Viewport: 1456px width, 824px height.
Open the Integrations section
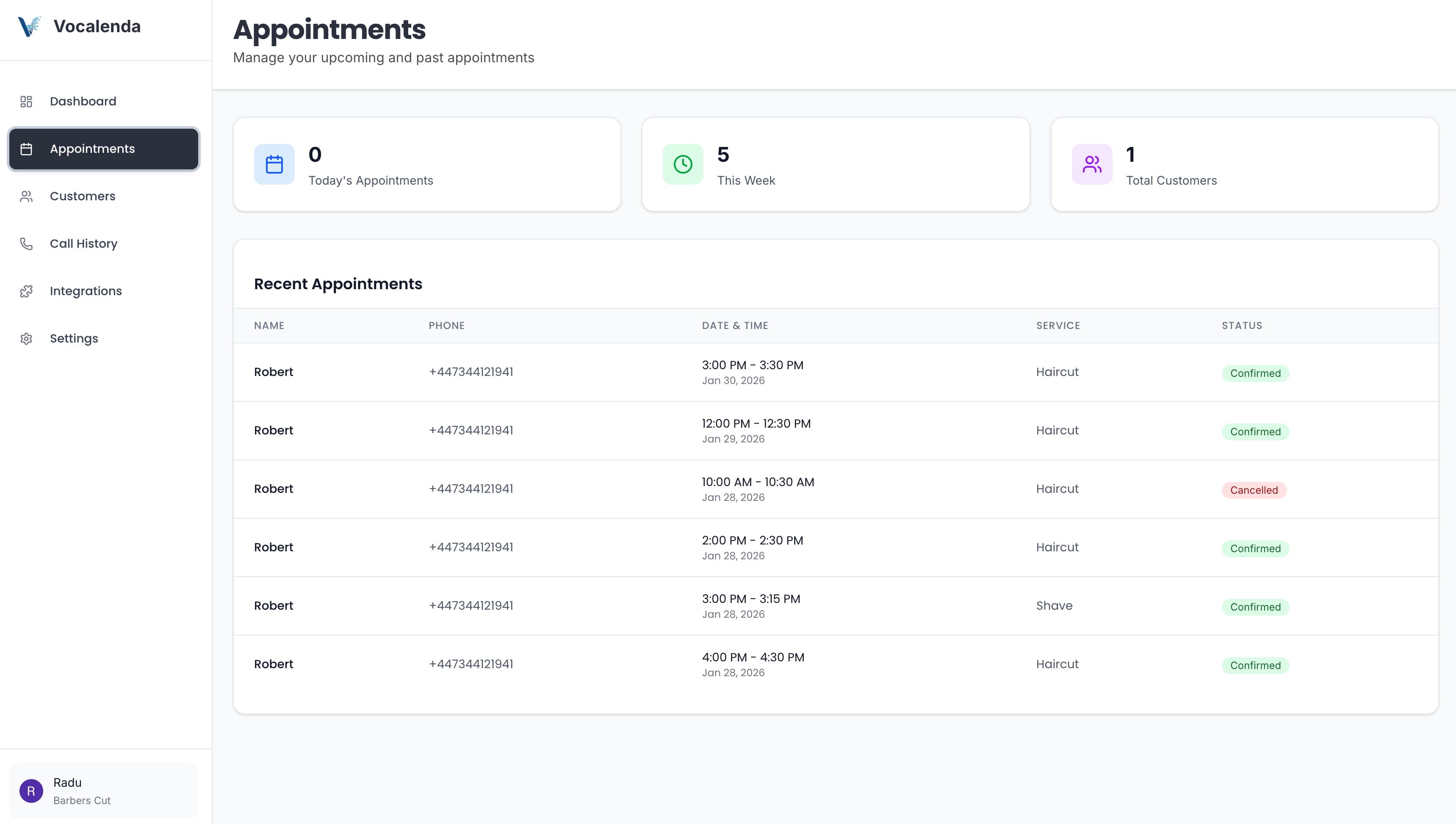click(x=86, y=291)
